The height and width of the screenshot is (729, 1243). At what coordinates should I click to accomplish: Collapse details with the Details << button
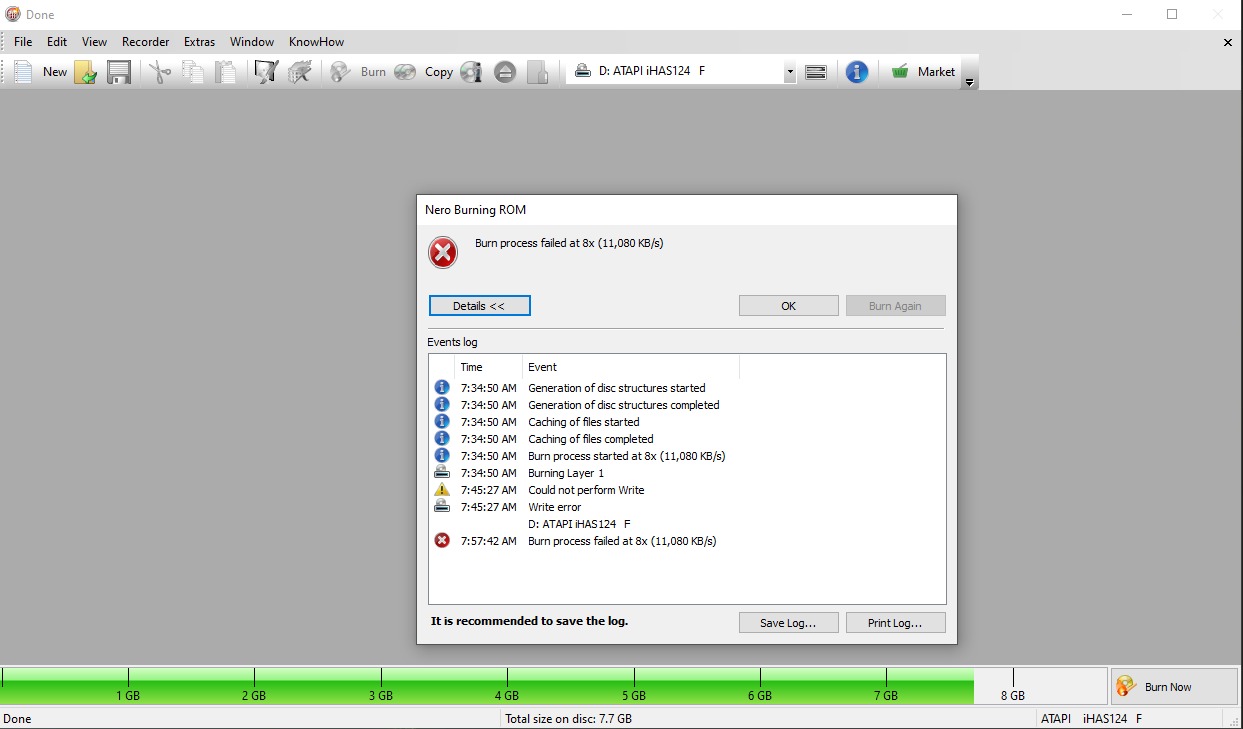coord(480,306)
